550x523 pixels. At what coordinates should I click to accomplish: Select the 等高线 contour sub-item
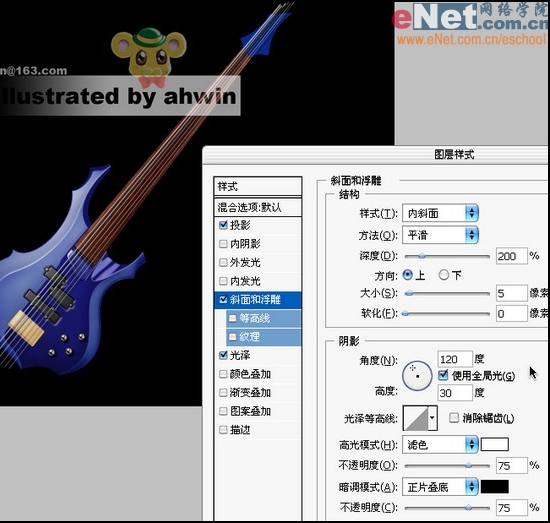coord(263,319)
